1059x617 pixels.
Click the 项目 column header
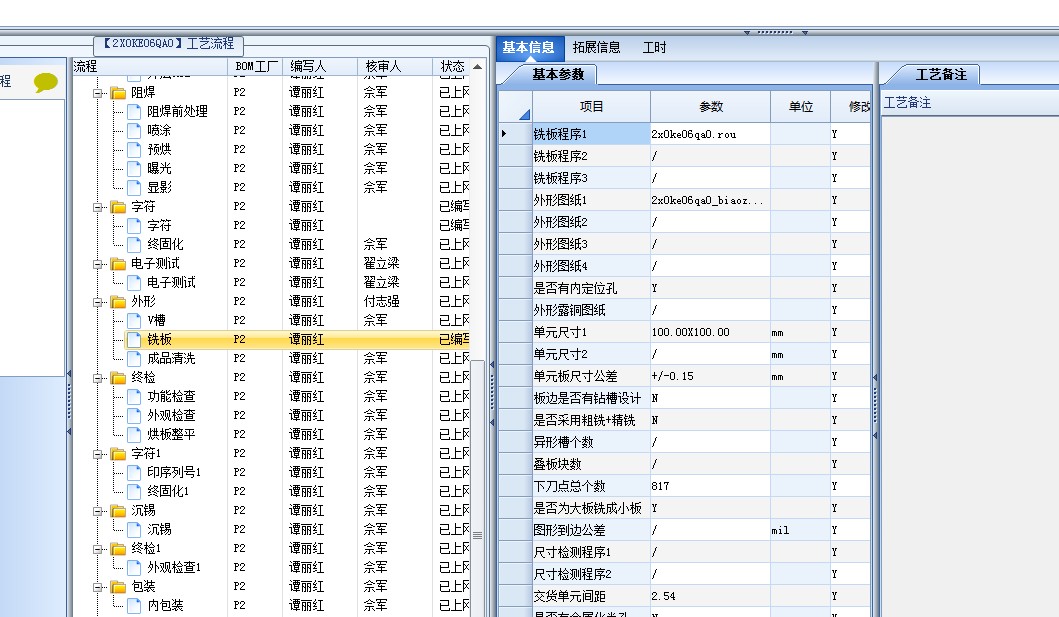pos(591,107)
